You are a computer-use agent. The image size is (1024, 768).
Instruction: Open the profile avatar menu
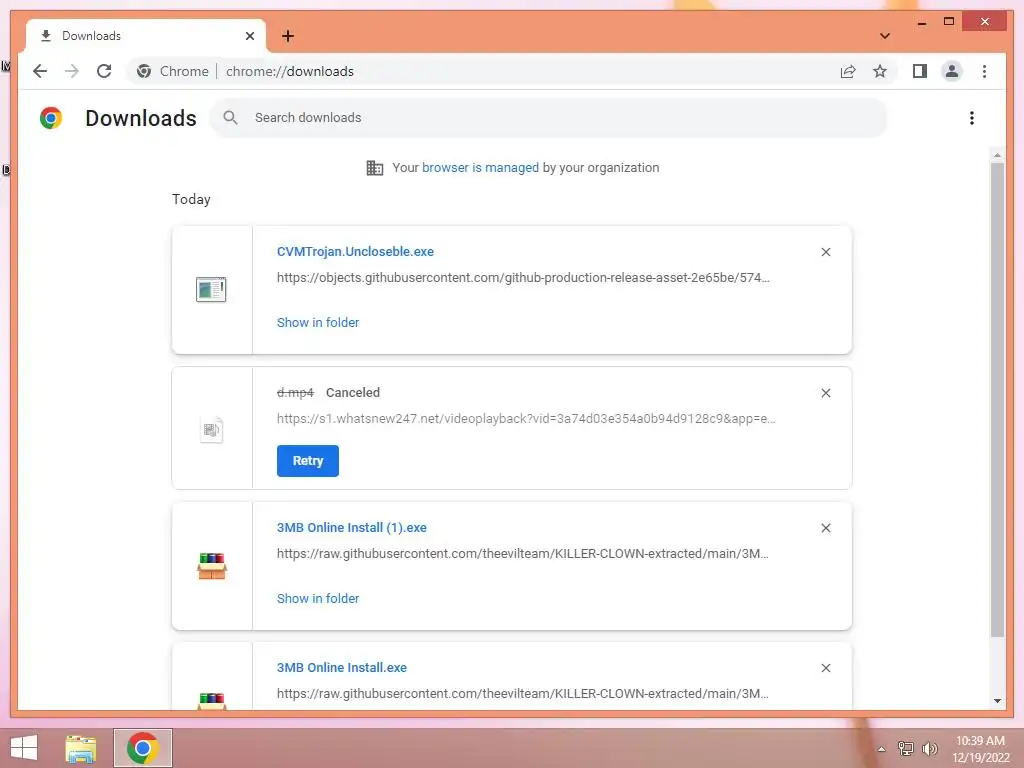952,71
